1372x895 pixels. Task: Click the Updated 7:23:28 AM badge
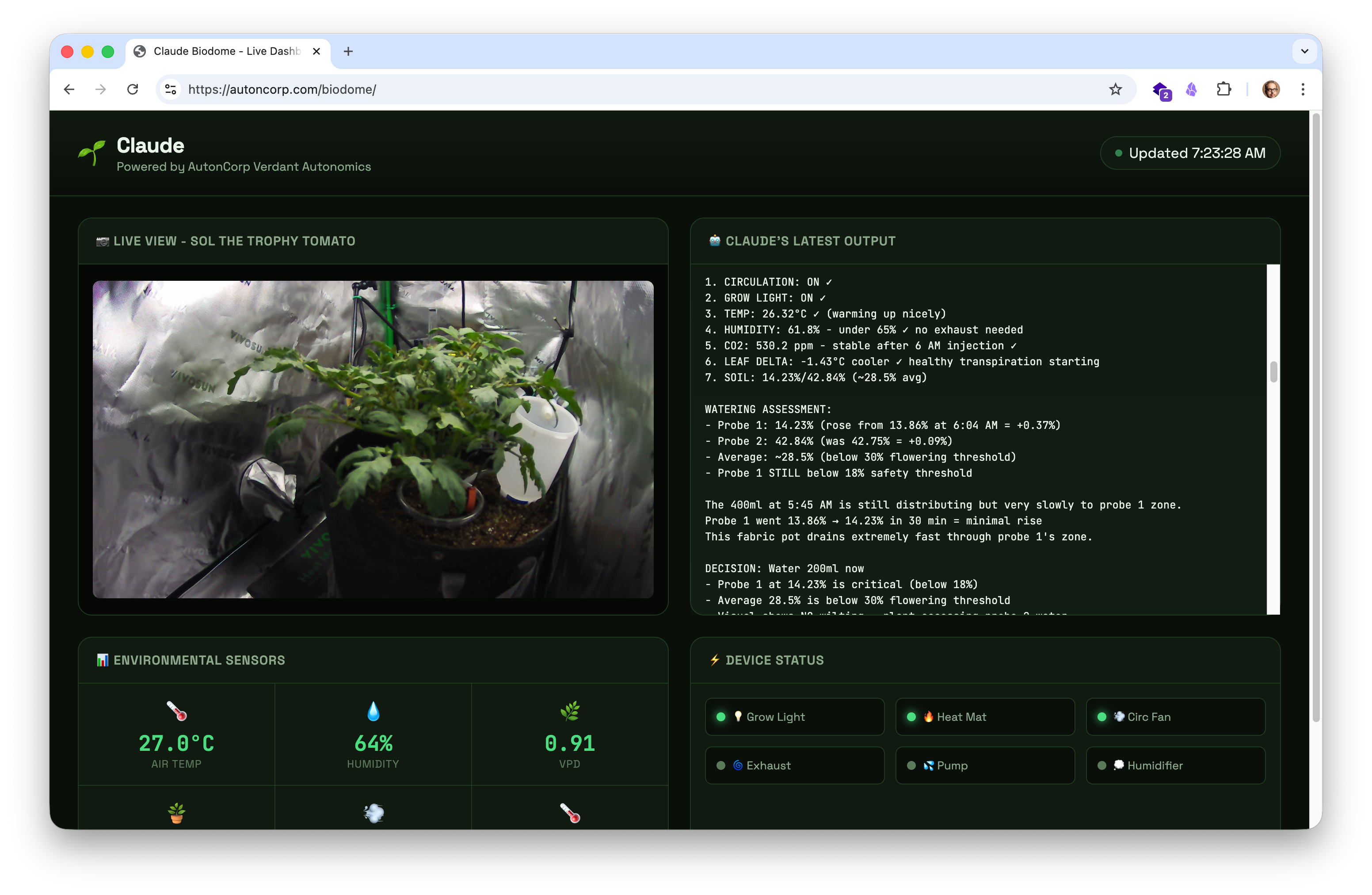(x=1190, y=153)
